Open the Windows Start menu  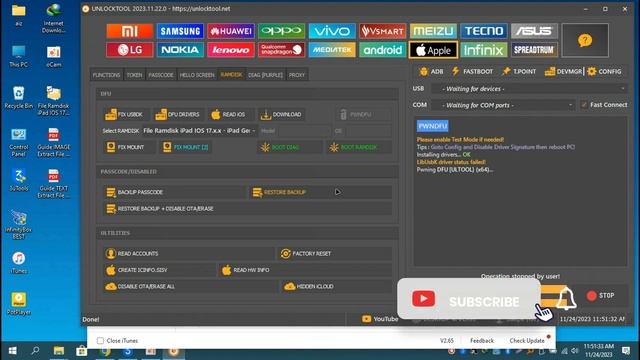coord(13,351)
